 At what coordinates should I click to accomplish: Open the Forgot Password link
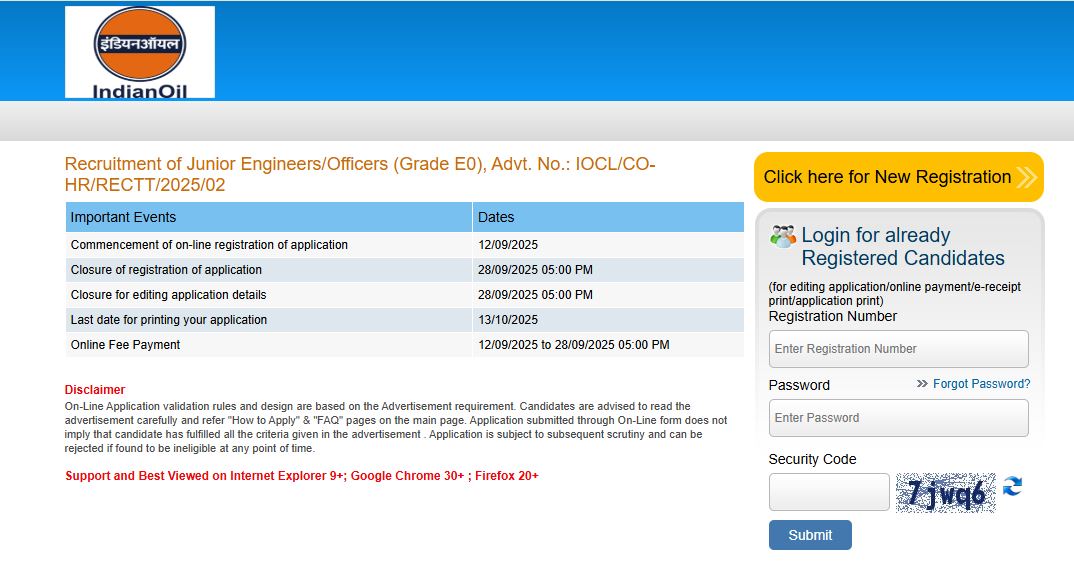click(x=981, y=384)
